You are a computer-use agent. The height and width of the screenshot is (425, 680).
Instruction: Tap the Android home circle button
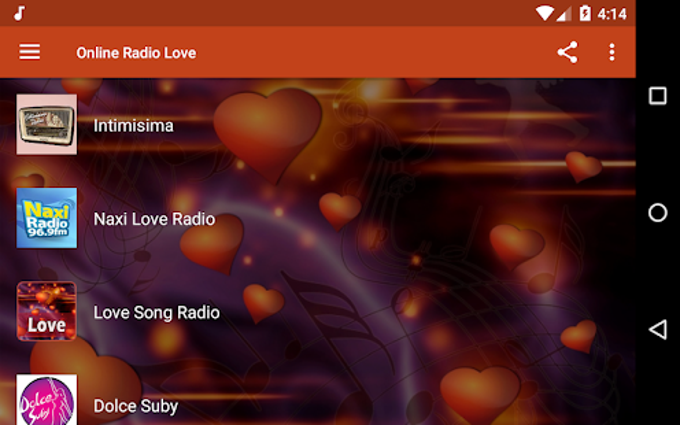click(657, 212)
